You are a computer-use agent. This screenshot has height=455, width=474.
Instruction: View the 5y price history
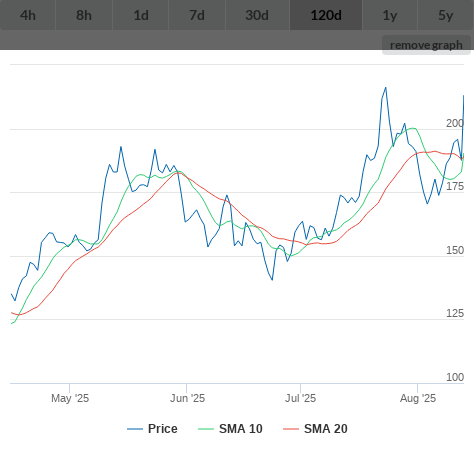coord(446,15)
